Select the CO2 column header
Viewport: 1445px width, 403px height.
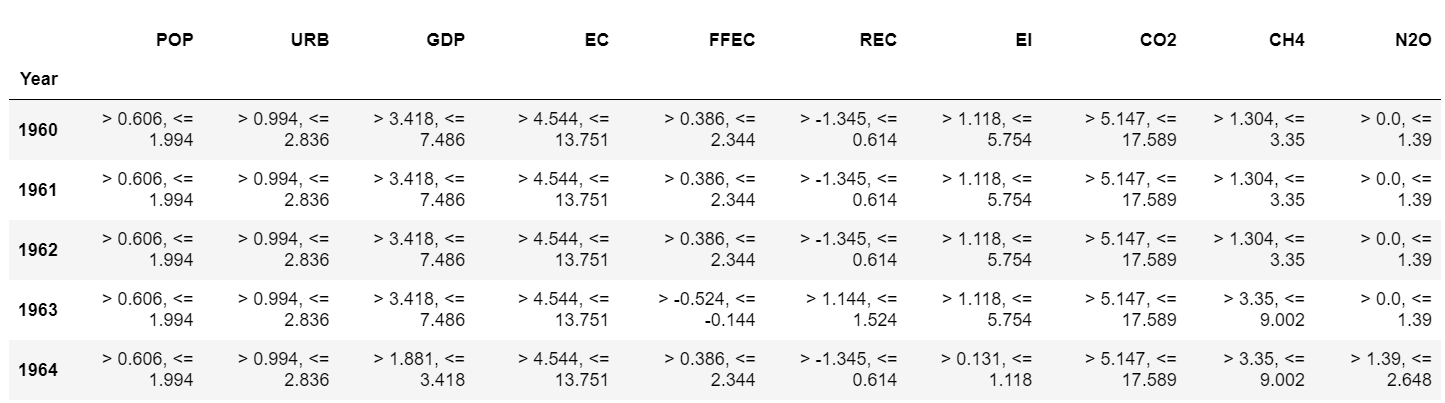[1158, 40]
